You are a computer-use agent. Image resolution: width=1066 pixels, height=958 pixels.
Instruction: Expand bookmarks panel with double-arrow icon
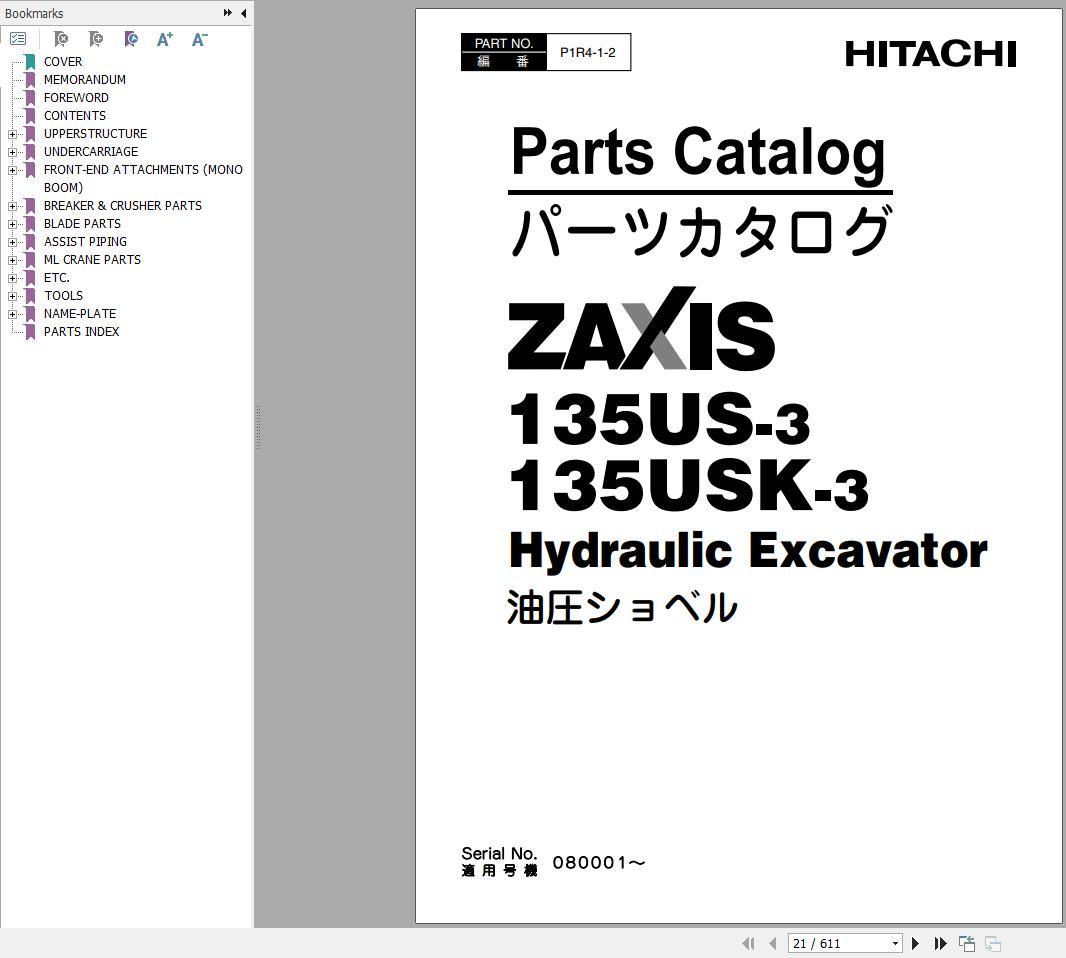(x=228, y=13)
